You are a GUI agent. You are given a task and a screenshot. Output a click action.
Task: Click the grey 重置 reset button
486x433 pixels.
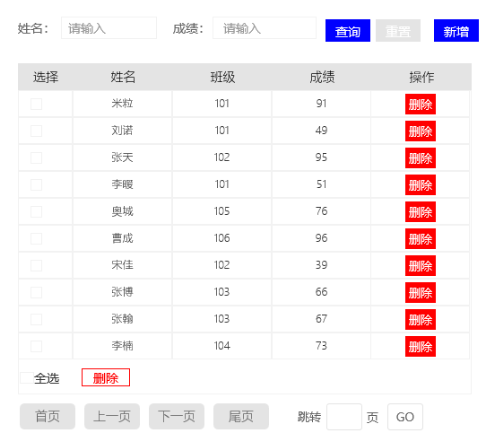[x=398, y=31]
